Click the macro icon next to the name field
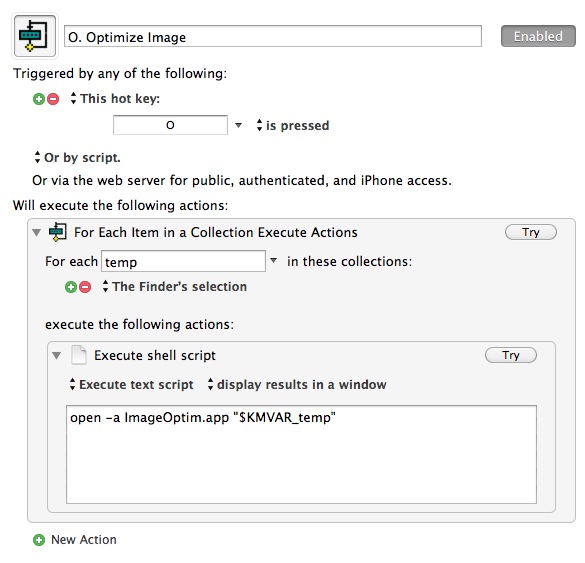Image resolution: width=585 pixels, height=563 pixels. pos(35,36)
